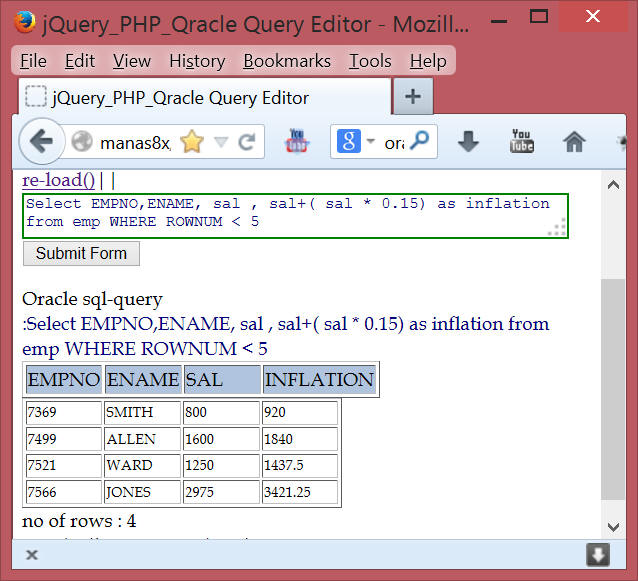Close the bottom add-on bar with x
The image size is (638, 581).
coord(32,555)
